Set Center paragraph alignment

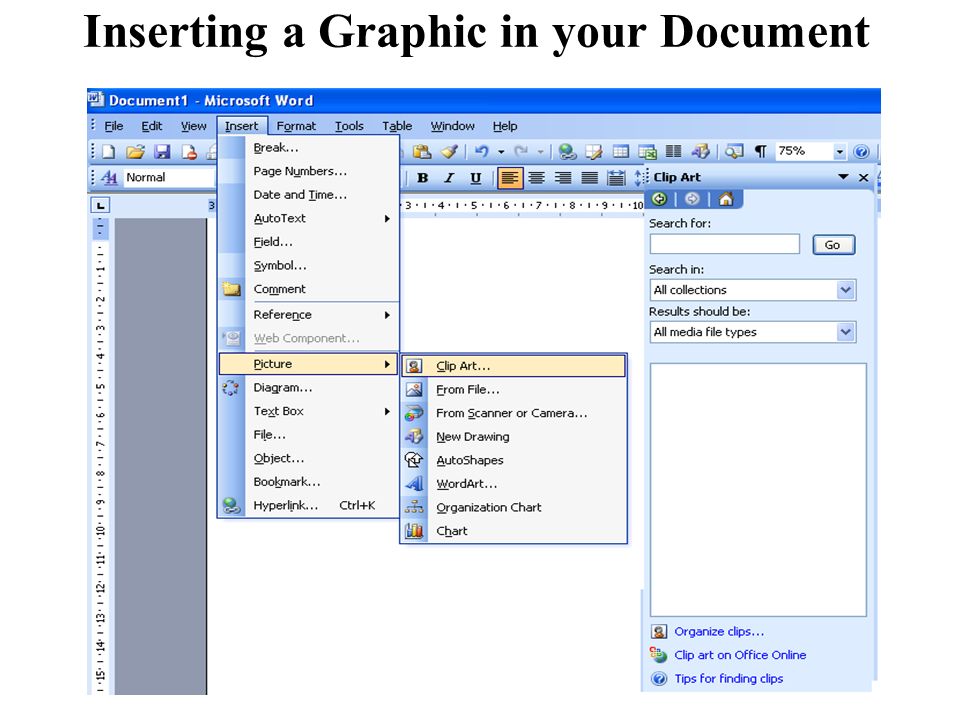coord(536,178)
